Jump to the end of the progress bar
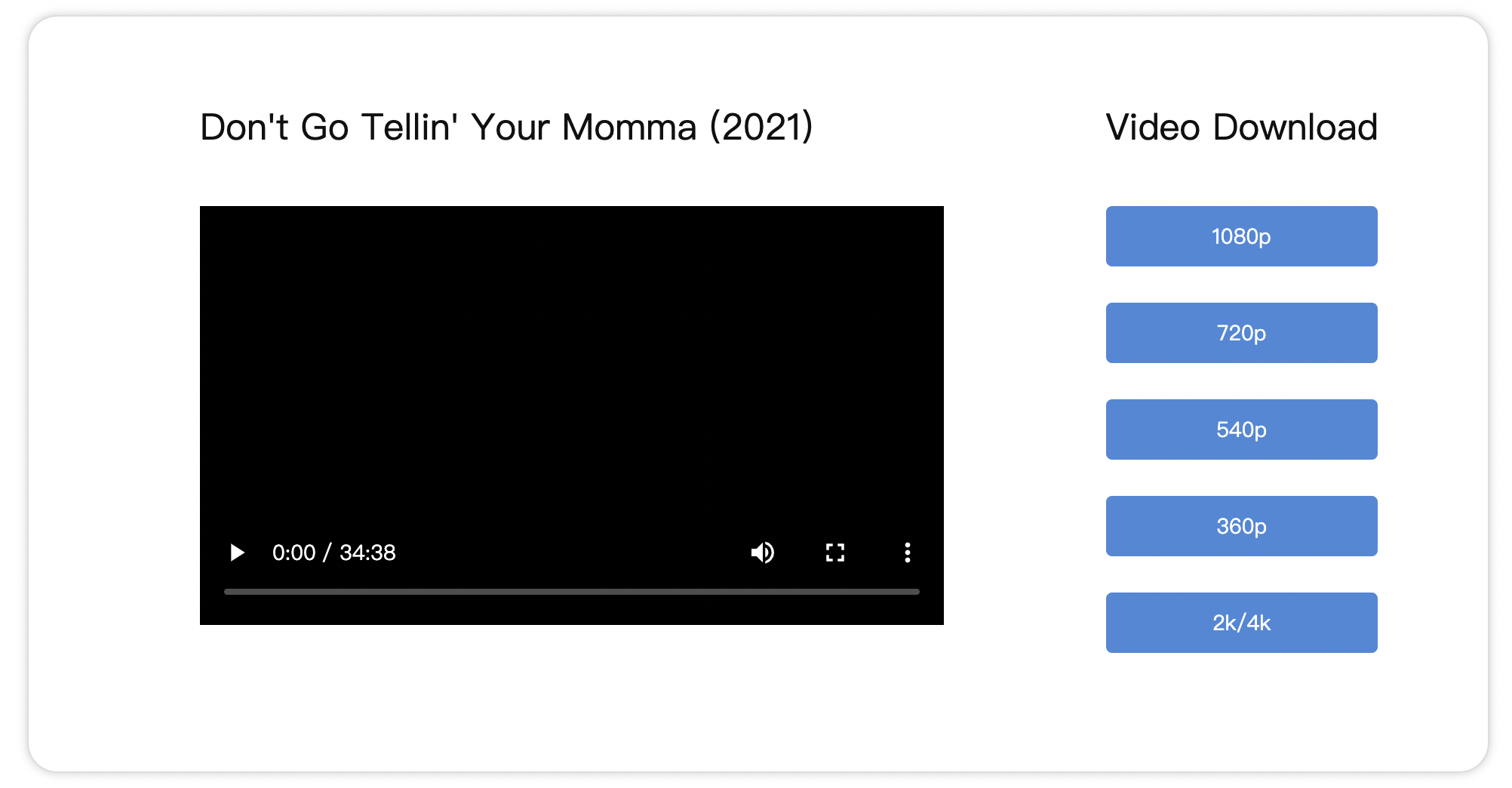This screenshot has width=1512, height=788. click(x=917, y=592)
